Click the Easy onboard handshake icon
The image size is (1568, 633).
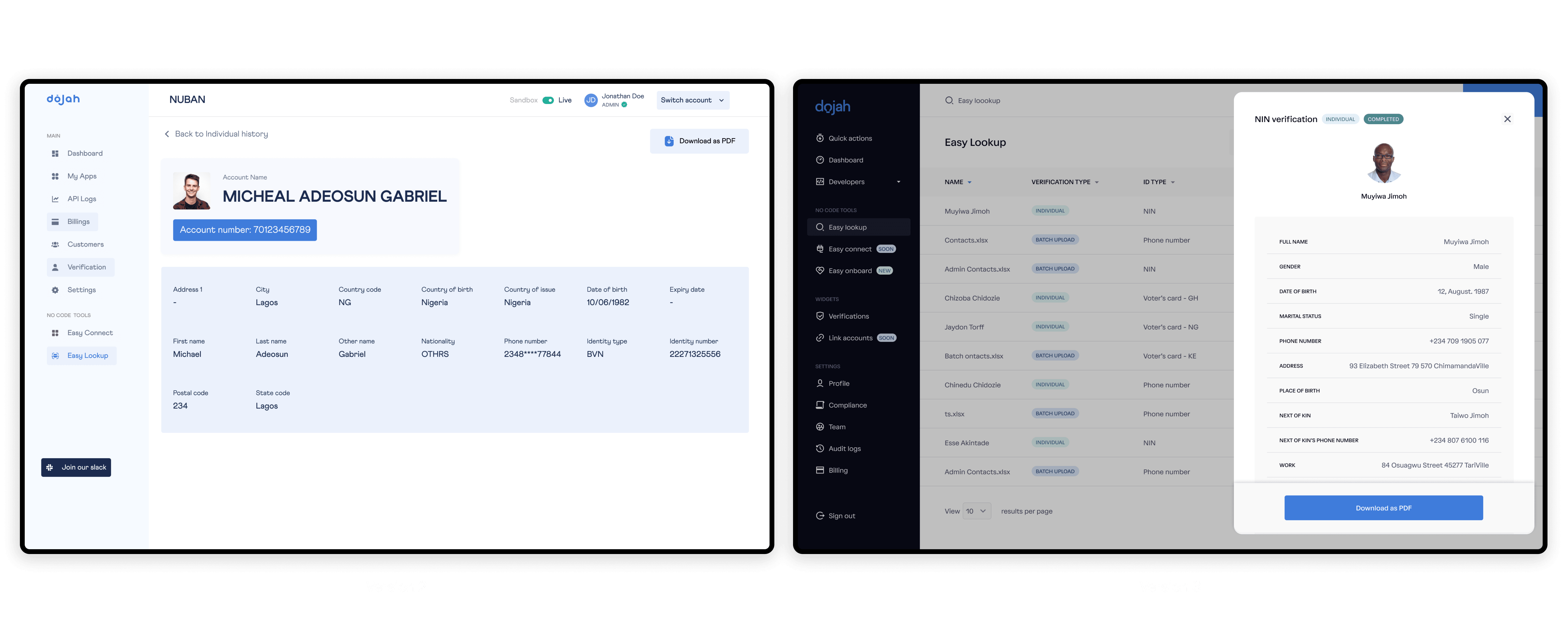tap(820, 271)
